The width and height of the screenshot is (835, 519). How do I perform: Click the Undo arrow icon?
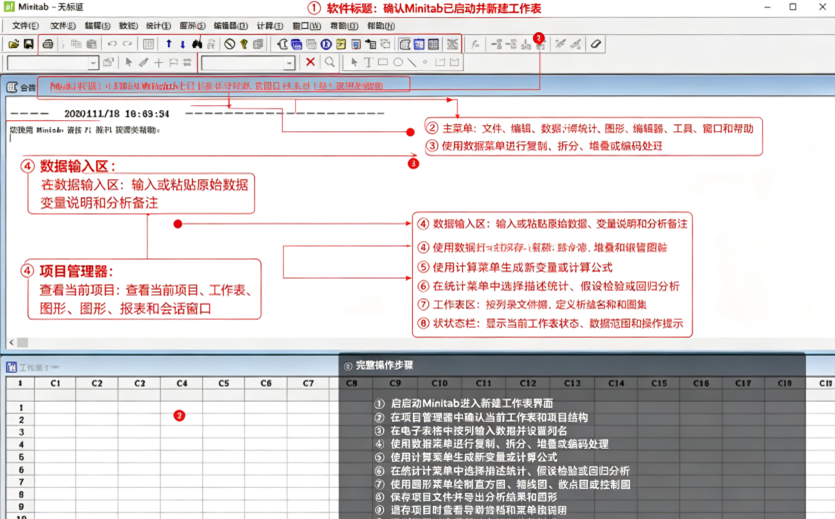112,44
